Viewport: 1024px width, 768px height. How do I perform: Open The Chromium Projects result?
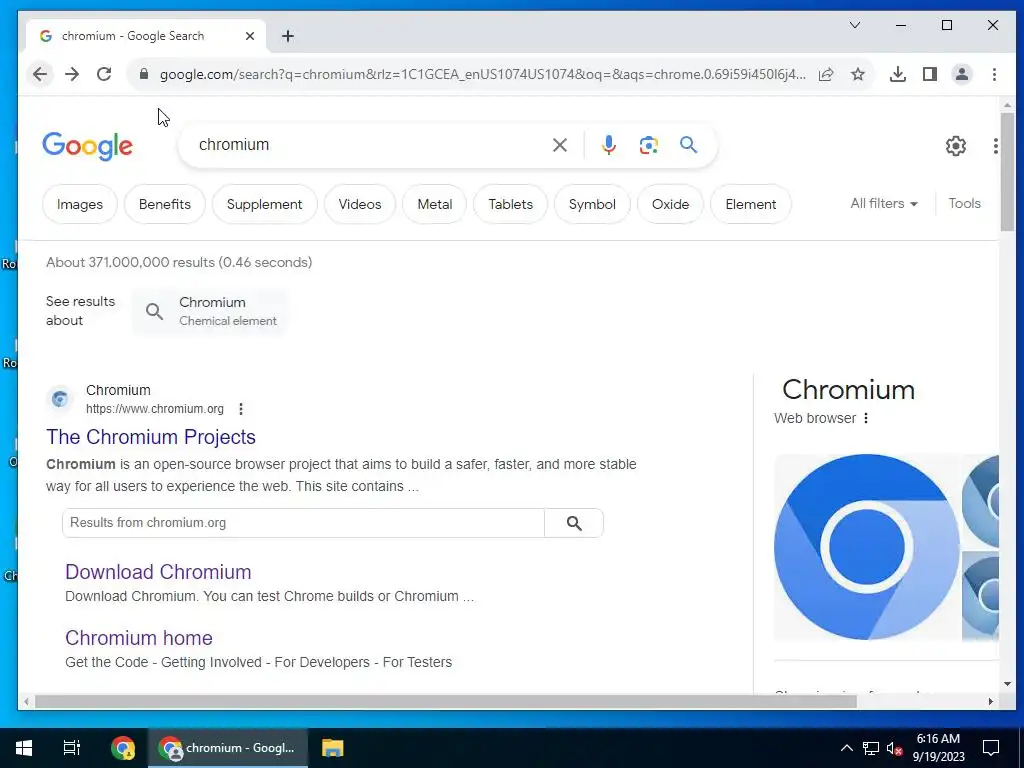coord(151,437)
